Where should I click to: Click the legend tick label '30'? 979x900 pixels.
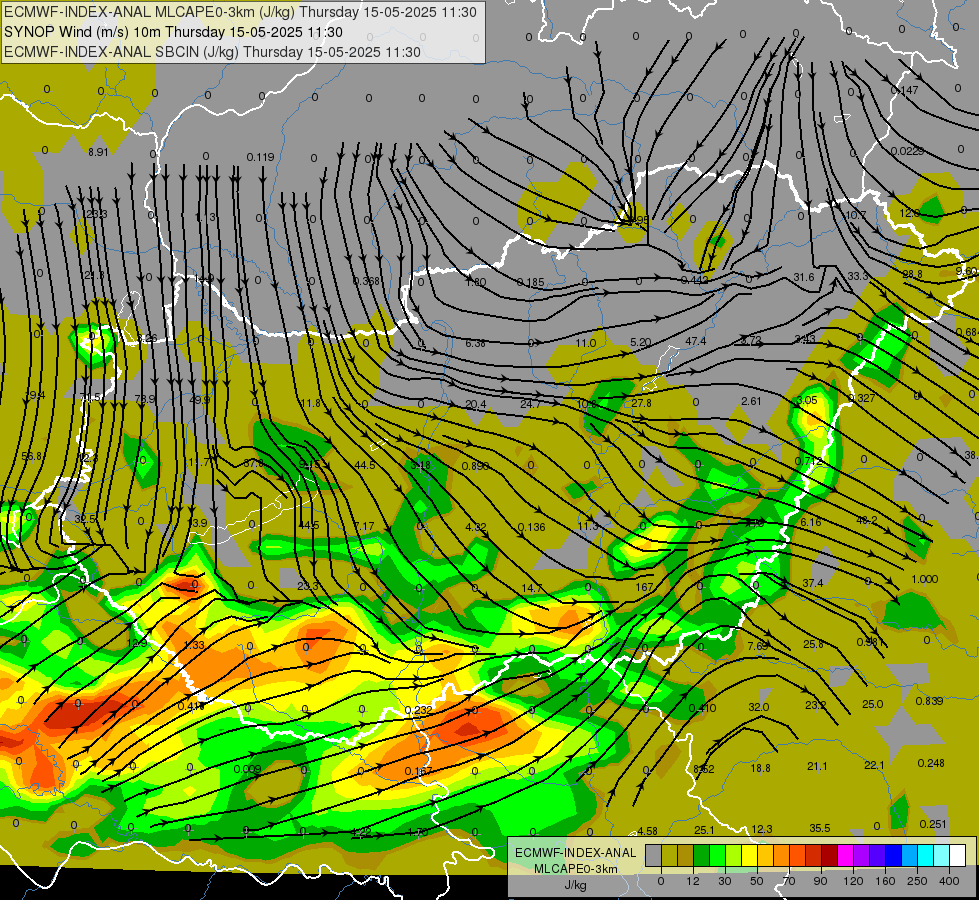725,881
